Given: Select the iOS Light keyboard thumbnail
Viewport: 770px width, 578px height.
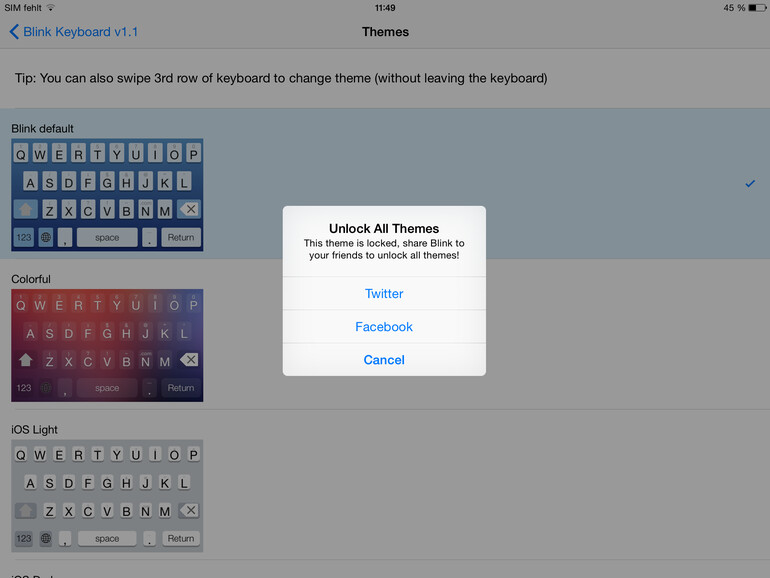Looking at the screenshot, I should click(107, 496).
